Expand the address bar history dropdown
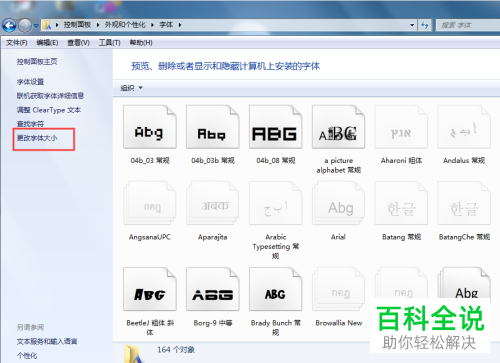This screenshot has height=363, width=500. (x=412, y=25)
